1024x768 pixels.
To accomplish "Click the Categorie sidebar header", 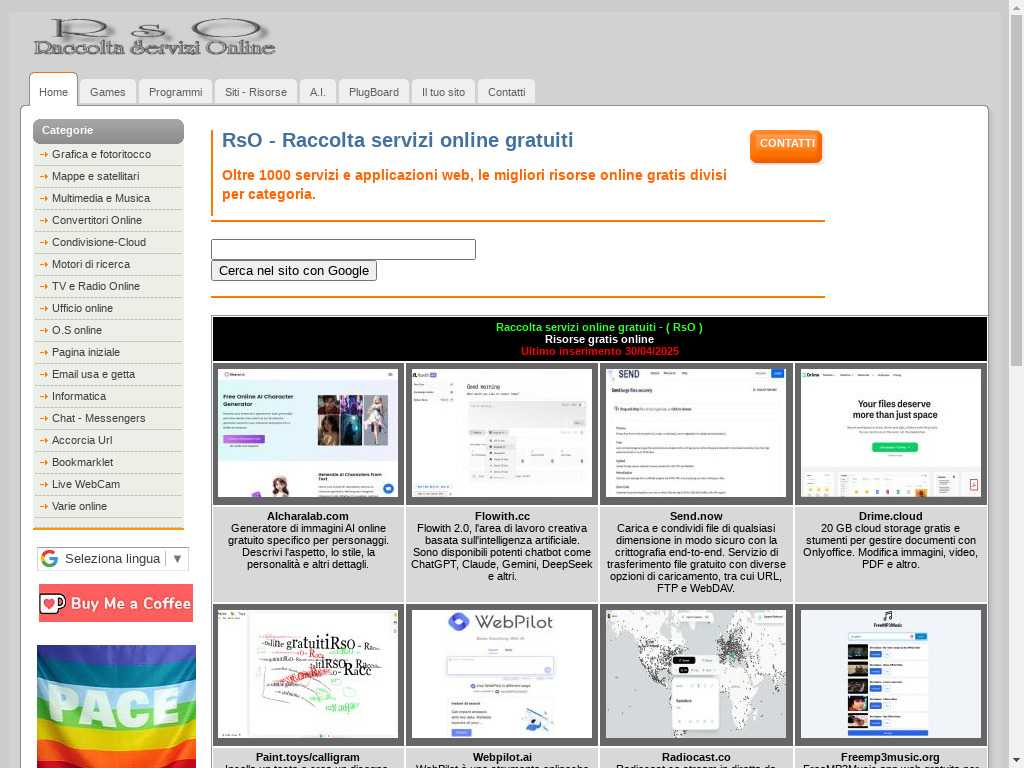I will click(x=108, y=131).
